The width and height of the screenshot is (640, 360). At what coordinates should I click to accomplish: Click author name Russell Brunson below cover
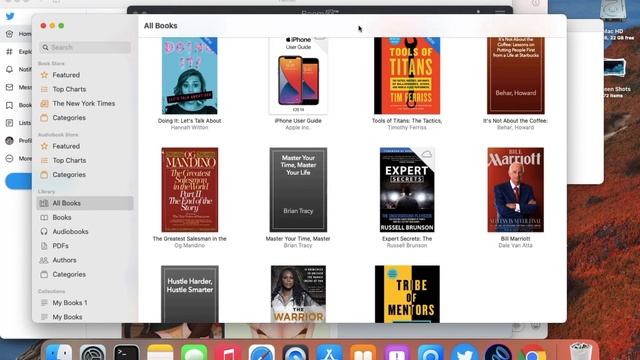pos(407,246)
